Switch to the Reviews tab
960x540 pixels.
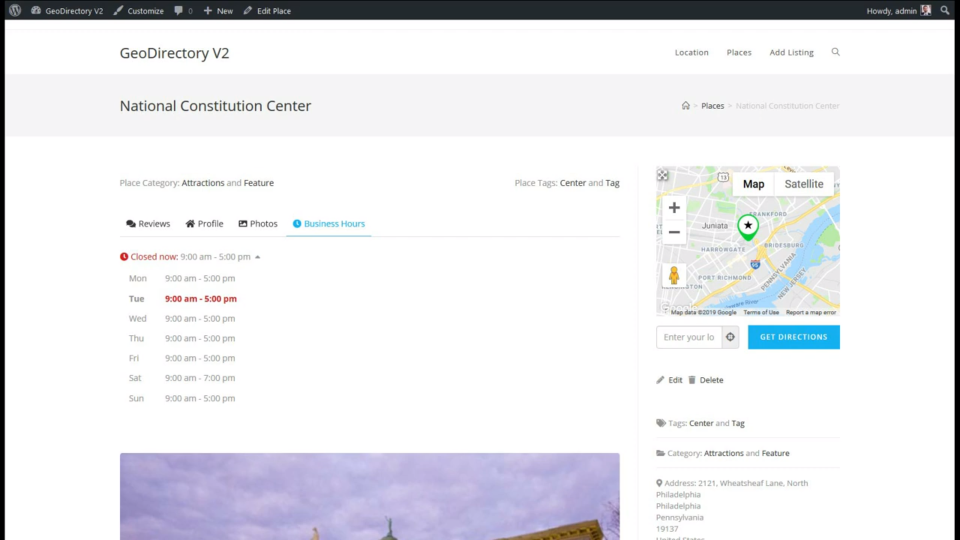coord(148,223)
